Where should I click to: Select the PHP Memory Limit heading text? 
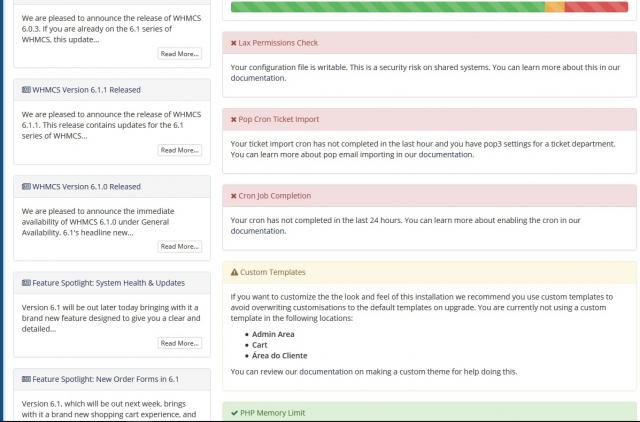pos(273,413)
